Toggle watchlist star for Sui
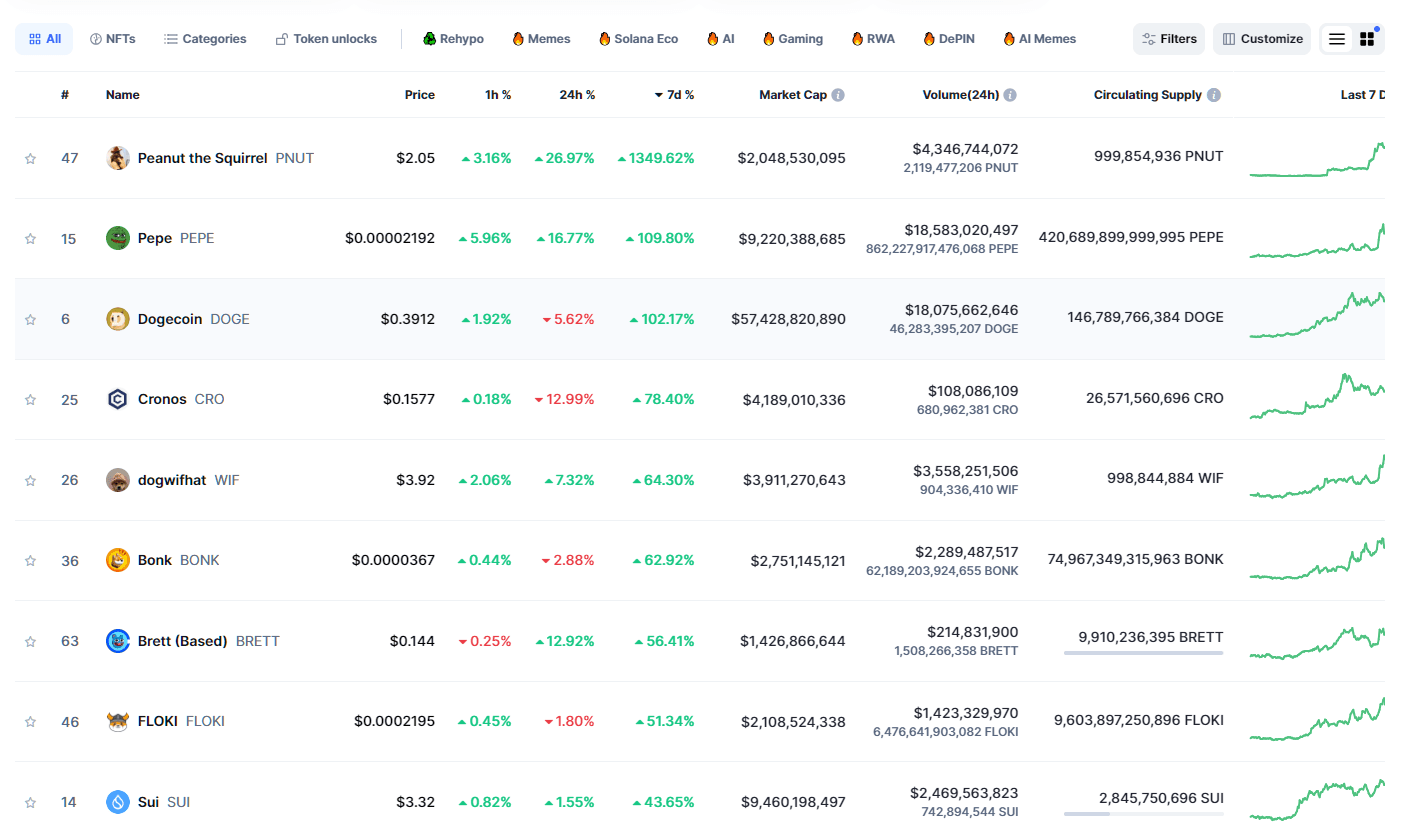 point(30,802)
